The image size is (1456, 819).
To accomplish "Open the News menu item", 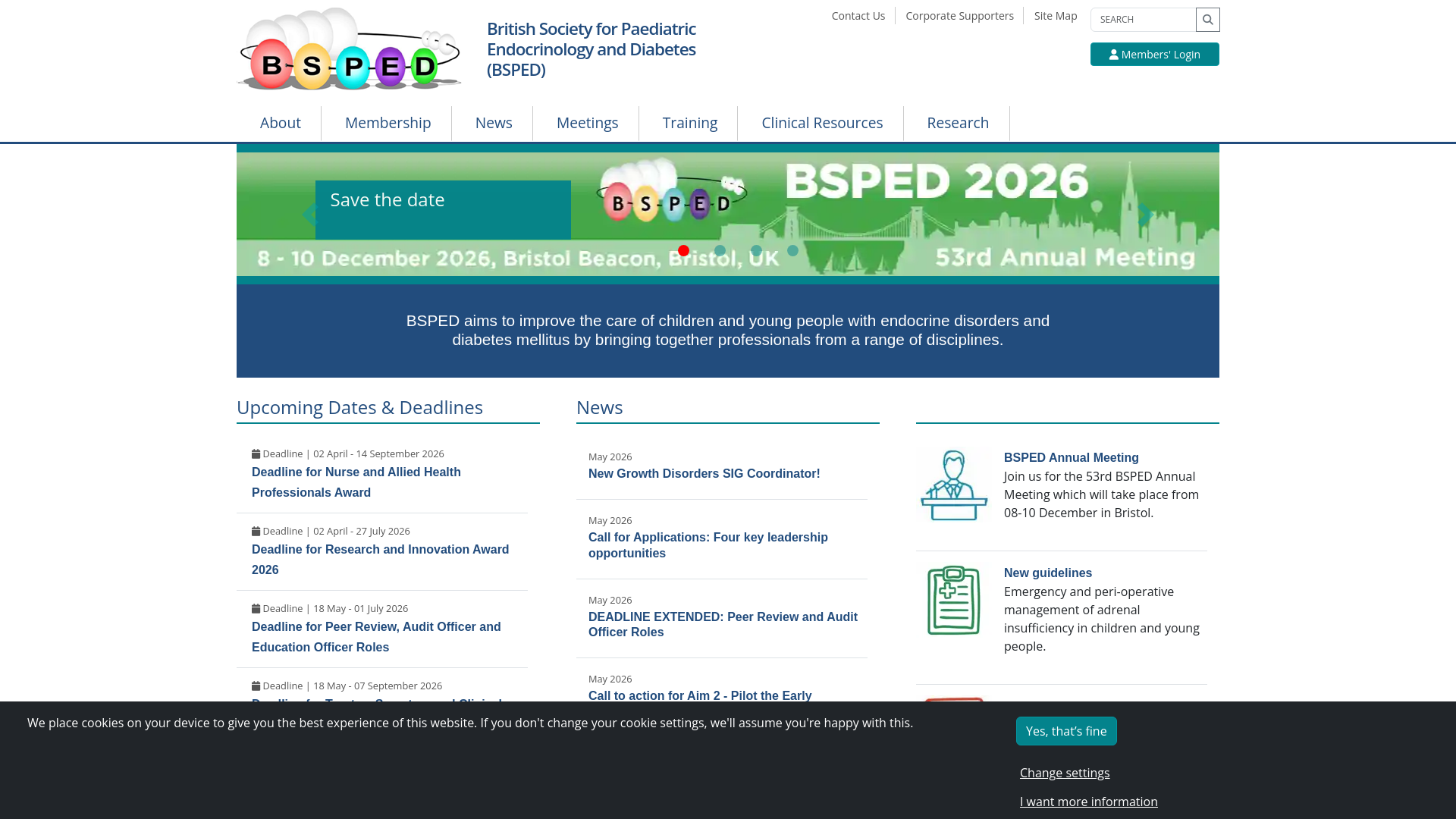I will pos(494,123).
